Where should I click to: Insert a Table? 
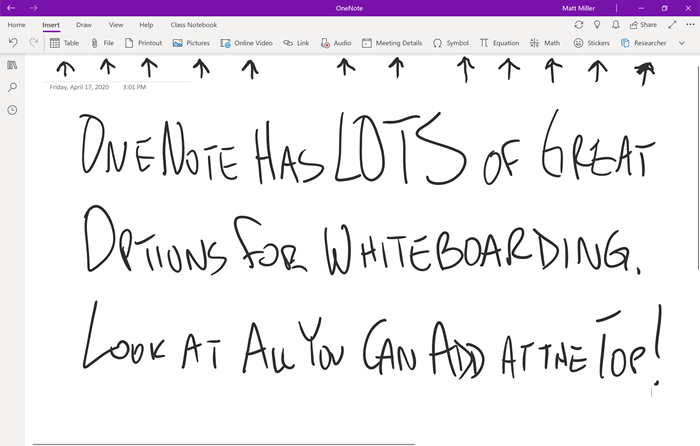tap(64, 43)
